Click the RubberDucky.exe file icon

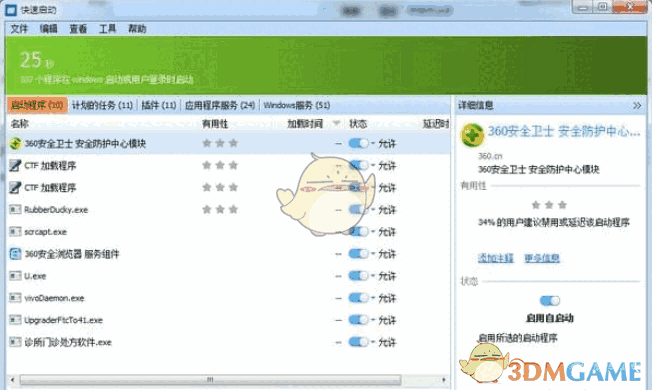click(15, 210)
